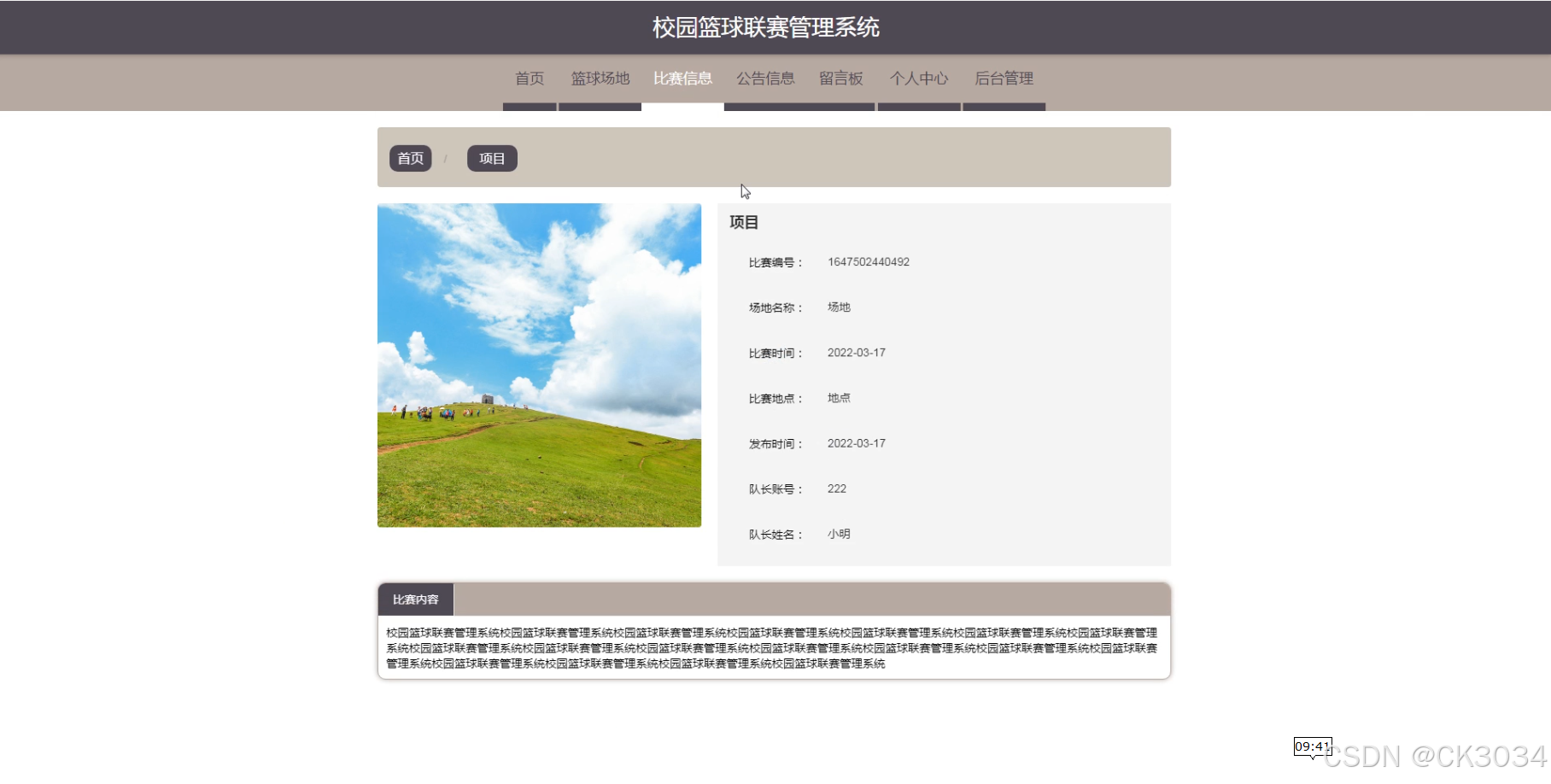Click the 项目 breadcrumb button

pos(492,158)
